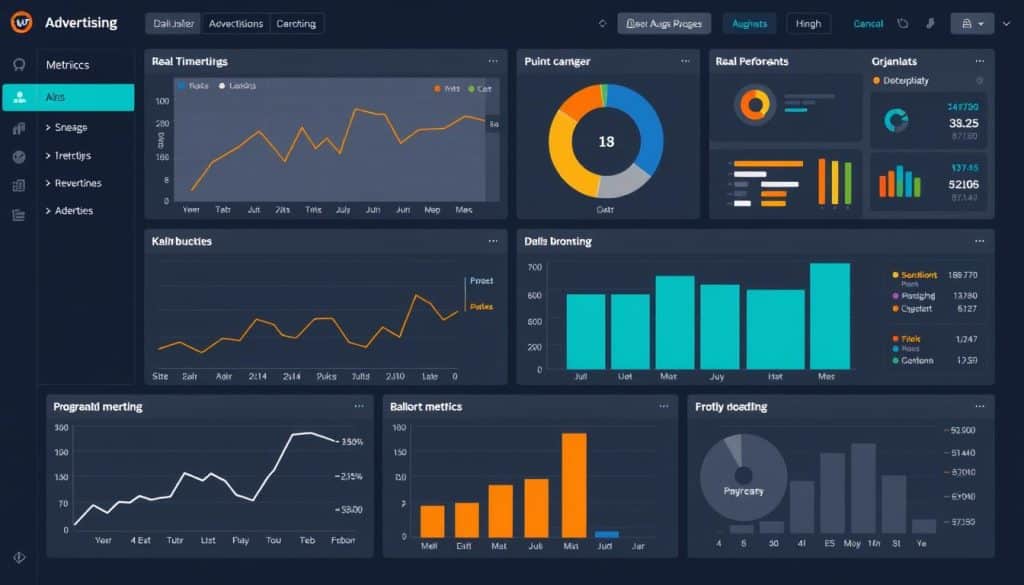Click the tallest teal bar above Mes
The height and width of the screenshot is (585, 1024).
830,316
